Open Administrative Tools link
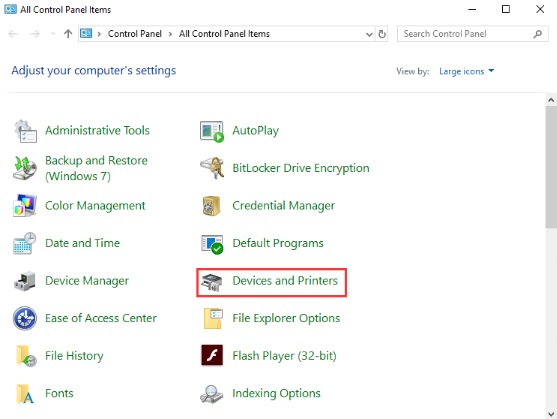Viewport: 557px width, 419px height. point(97,131)
